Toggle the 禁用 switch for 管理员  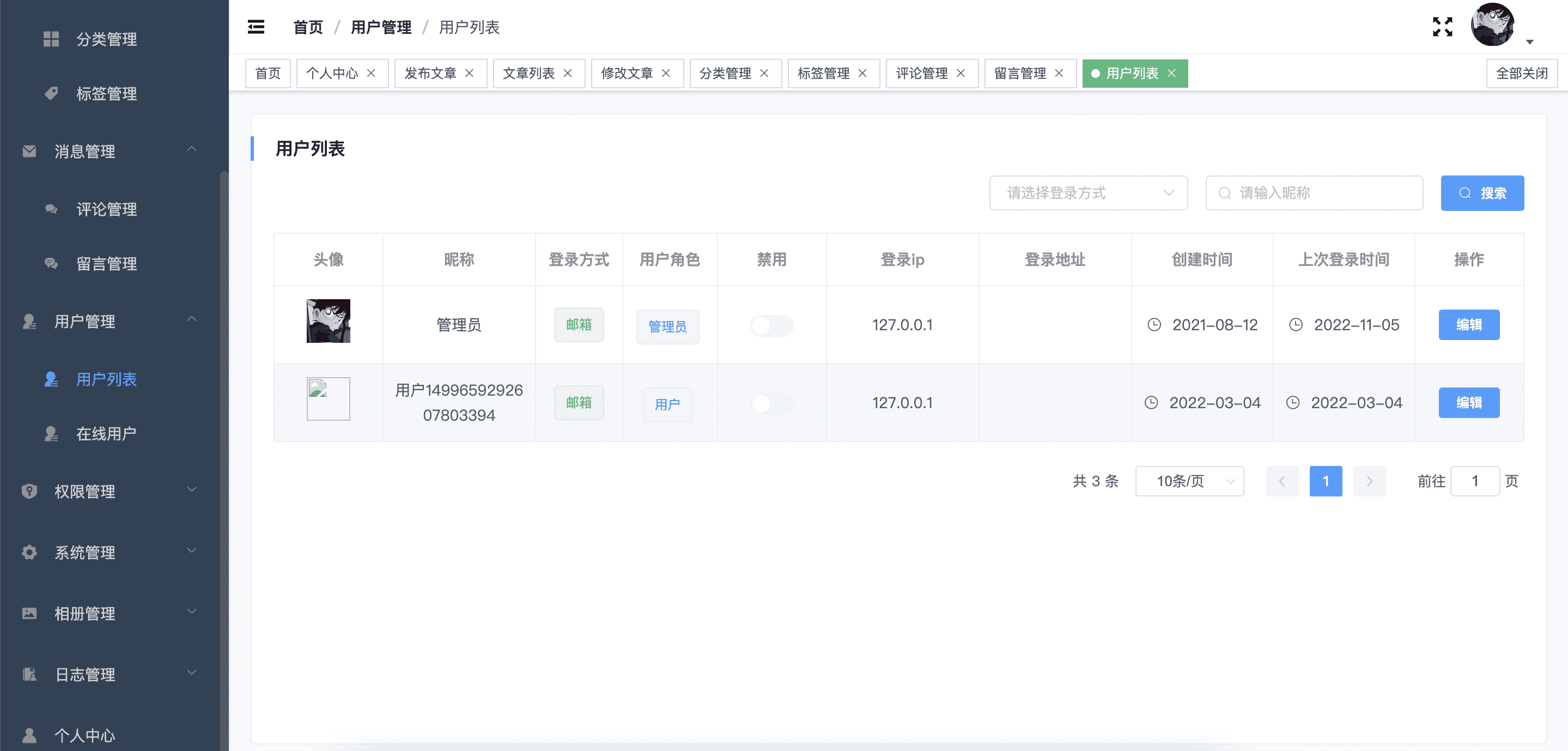pos(771,325)
